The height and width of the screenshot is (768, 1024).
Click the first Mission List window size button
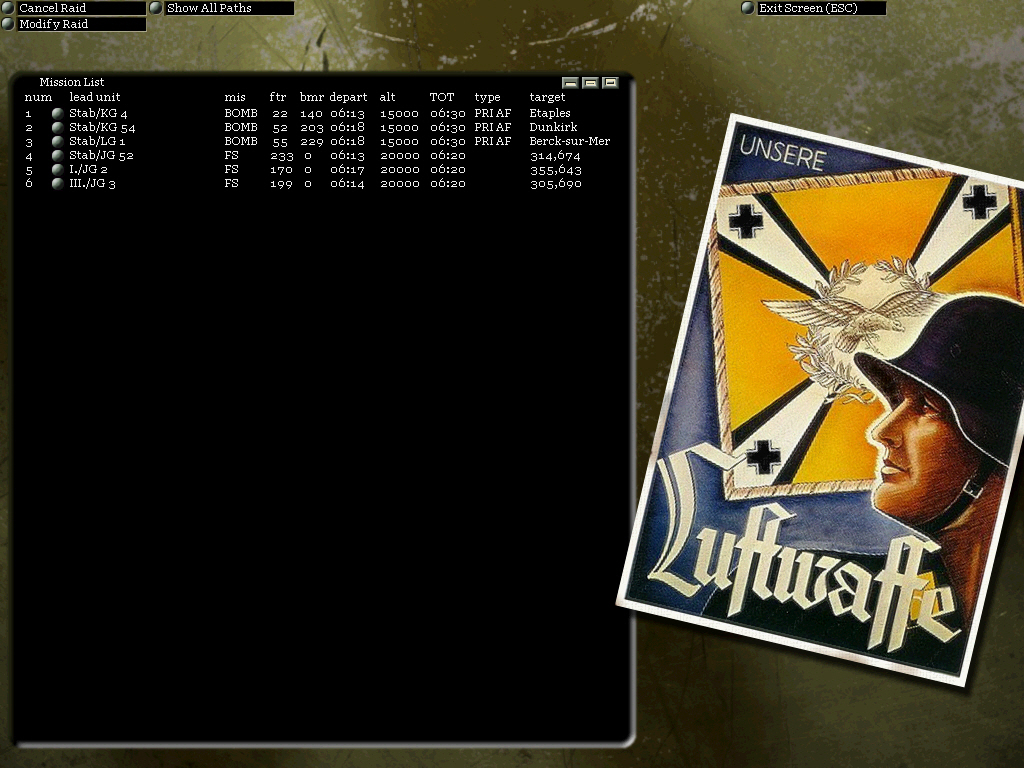tap(570, 82)
